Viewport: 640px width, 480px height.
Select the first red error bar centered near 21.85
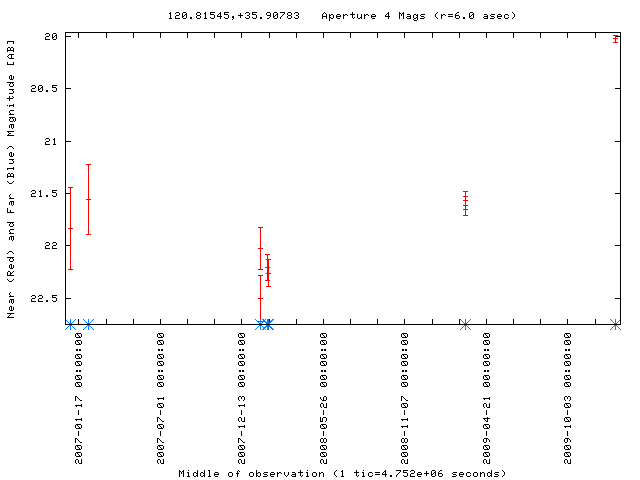71,229
